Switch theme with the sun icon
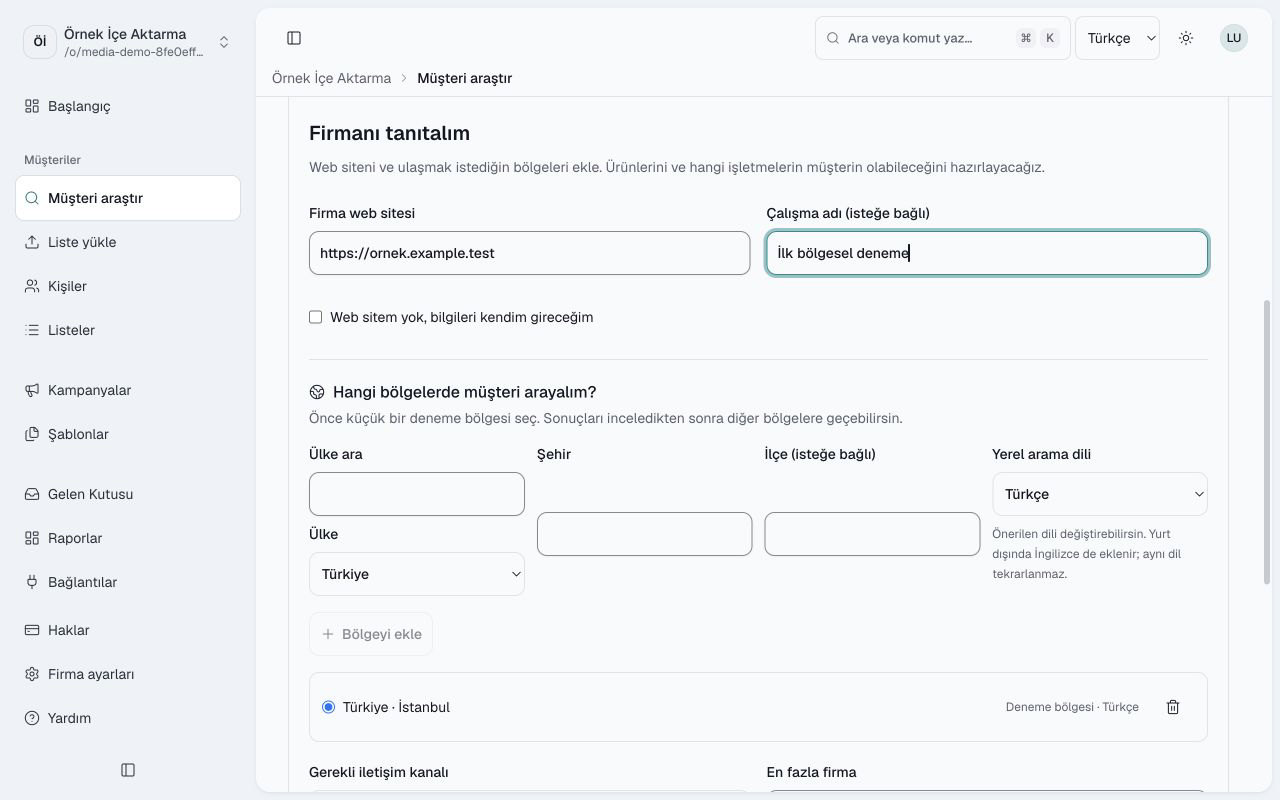 [x=1186, y=38]
